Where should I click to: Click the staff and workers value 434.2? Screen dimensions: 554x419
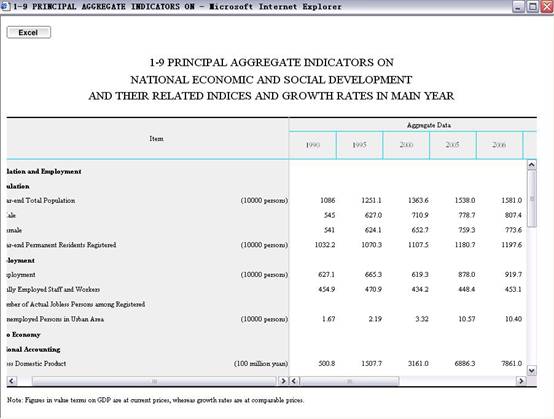[x=420, y=289]
